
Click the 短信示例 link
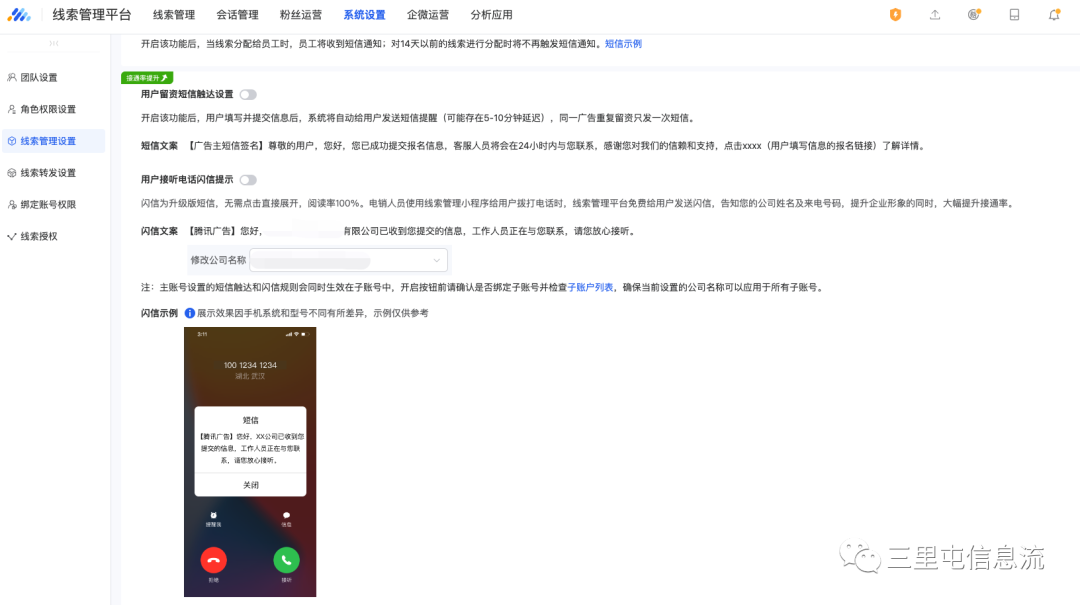tap(623, 44)
